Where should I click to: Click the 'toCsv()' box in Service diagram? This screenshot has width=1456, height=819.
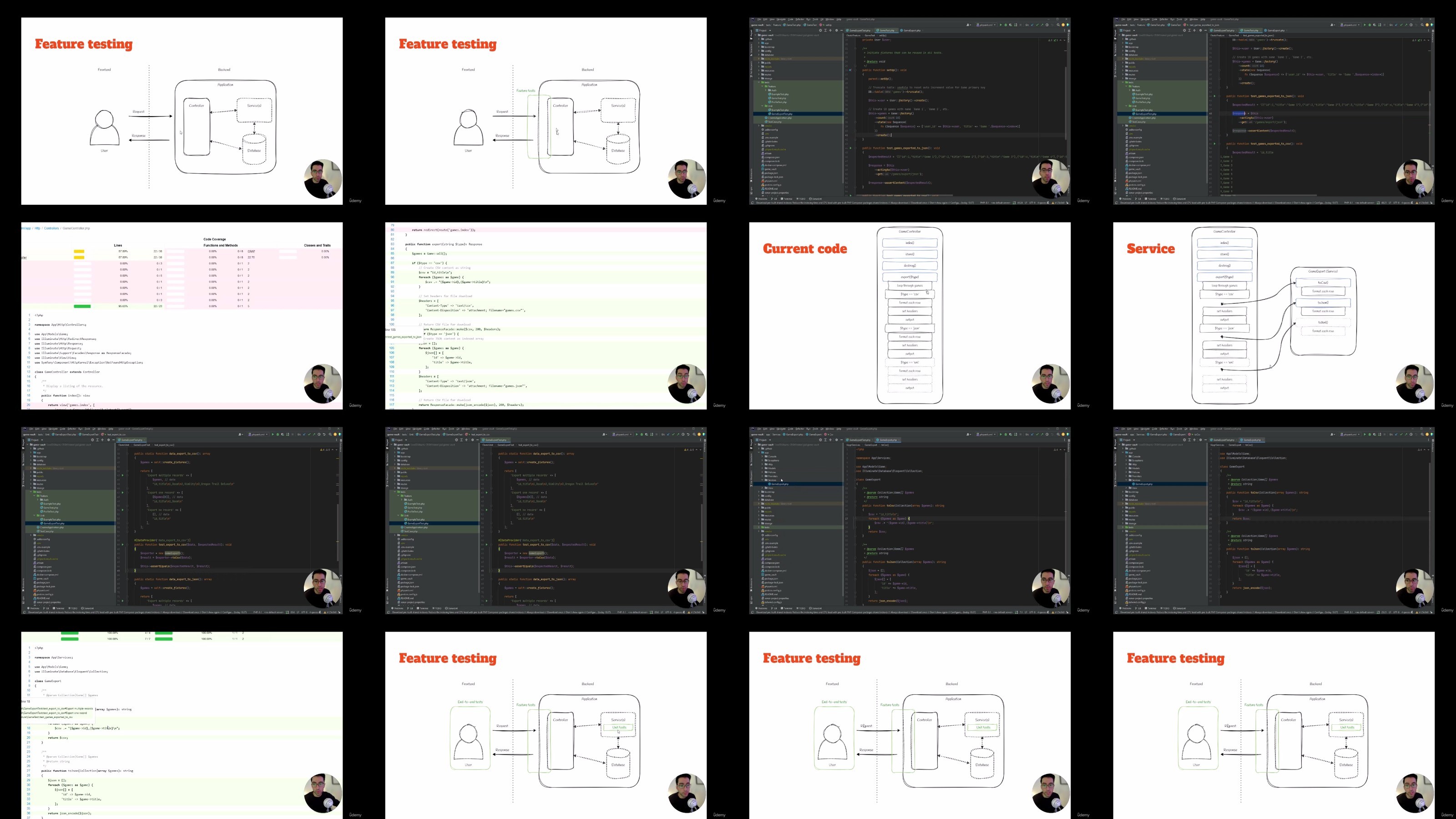[x=1323, y=283]
